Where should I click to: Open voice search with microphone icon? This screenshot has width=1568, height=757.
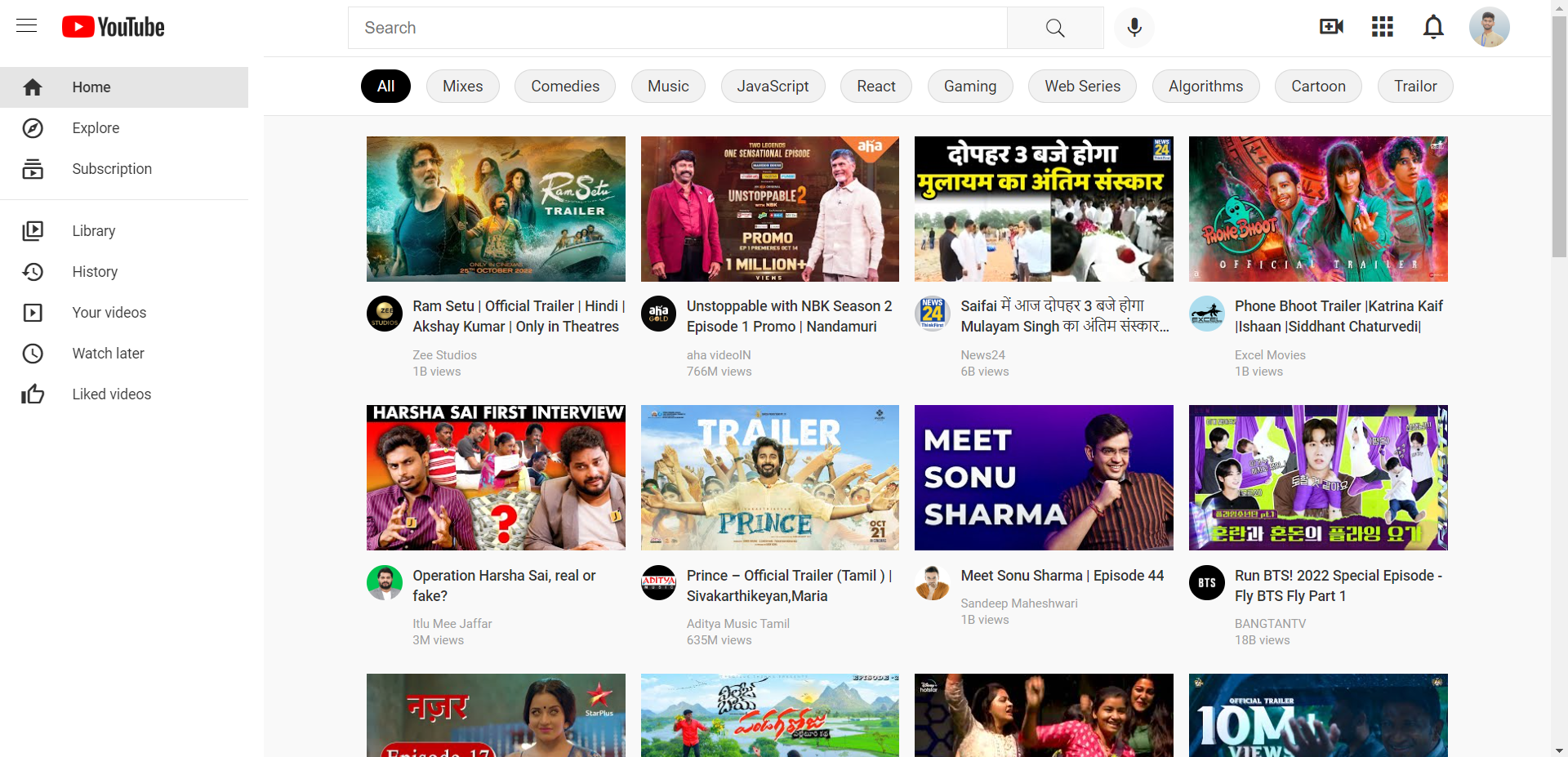click(1134, 27)
